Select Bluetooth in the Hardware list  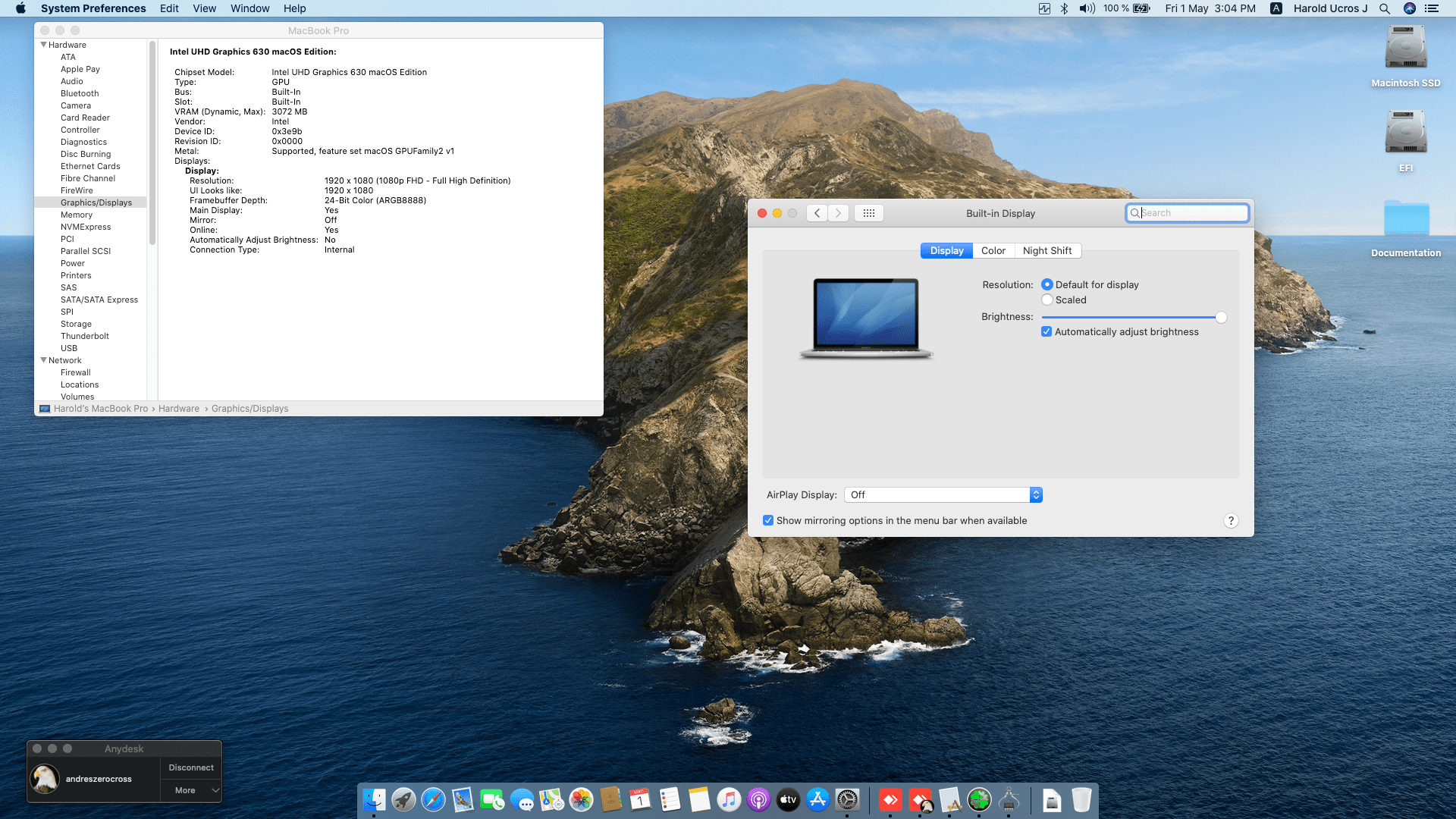[80, 93]
